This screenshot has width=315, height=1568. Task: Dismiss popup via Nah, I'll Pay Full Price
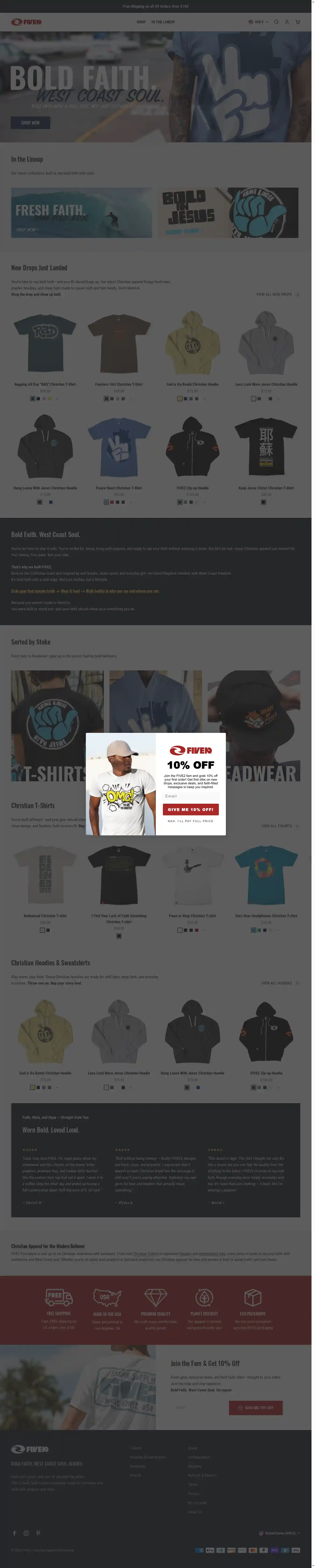click(x=191, y=821)
